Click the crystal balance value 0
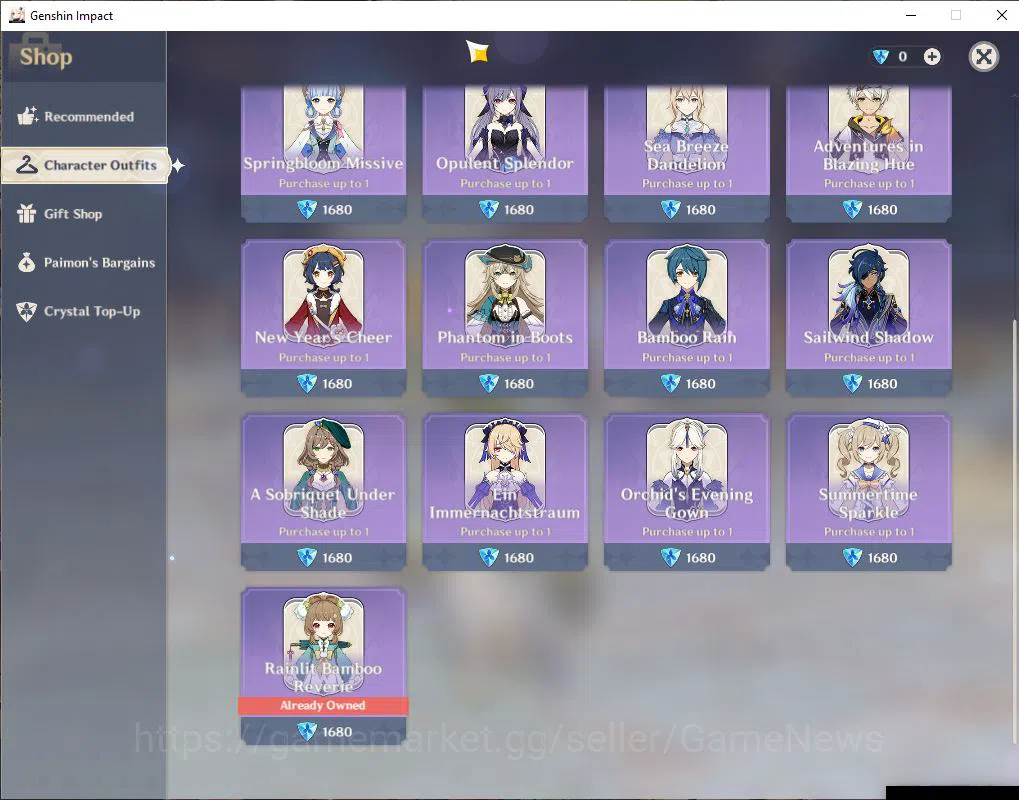The width and height of the screenshot is (1019, 800). click(x=902, y=57)
